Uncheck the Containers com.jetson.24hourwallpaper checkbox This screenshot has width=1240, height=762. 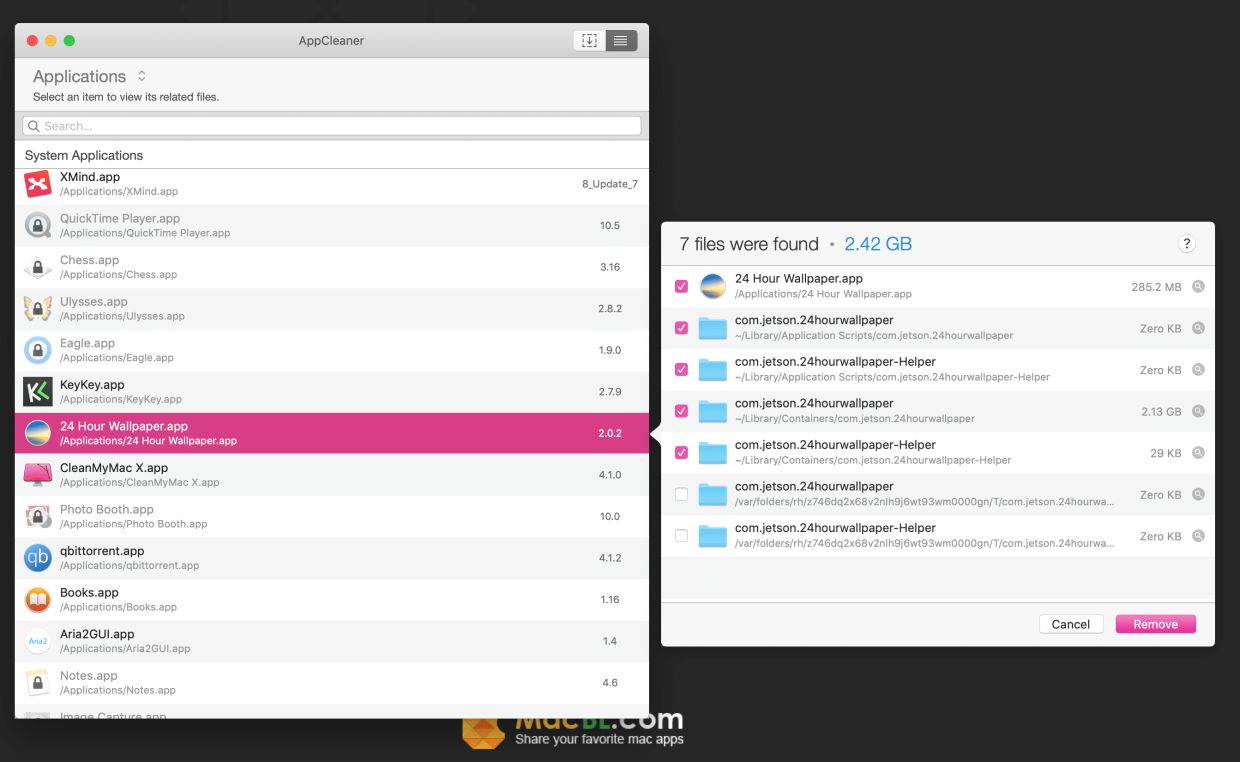[682, 411]
